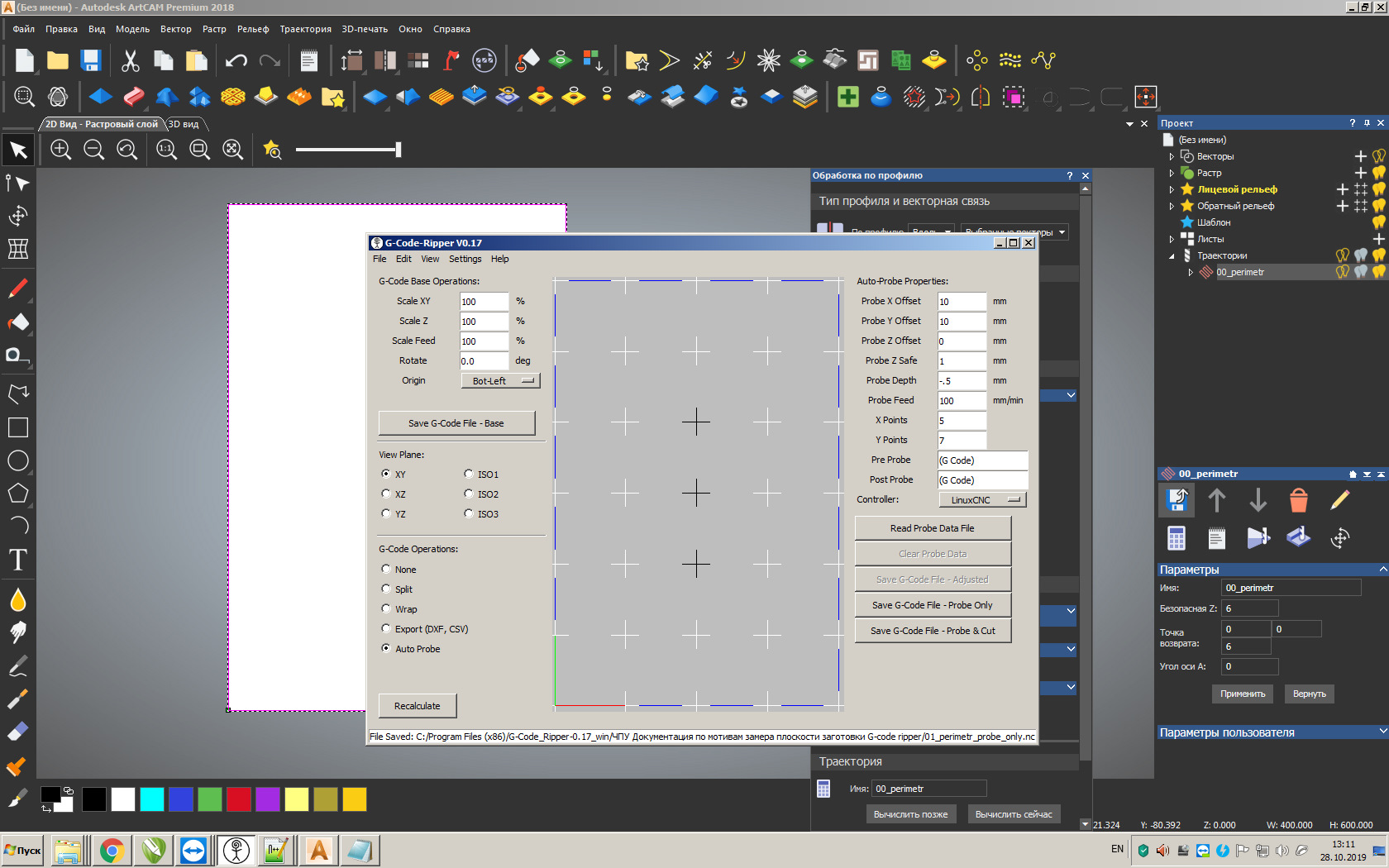Collapse the Параметры section
This screenshot has width=1389, height=868.
[1382, 570]
